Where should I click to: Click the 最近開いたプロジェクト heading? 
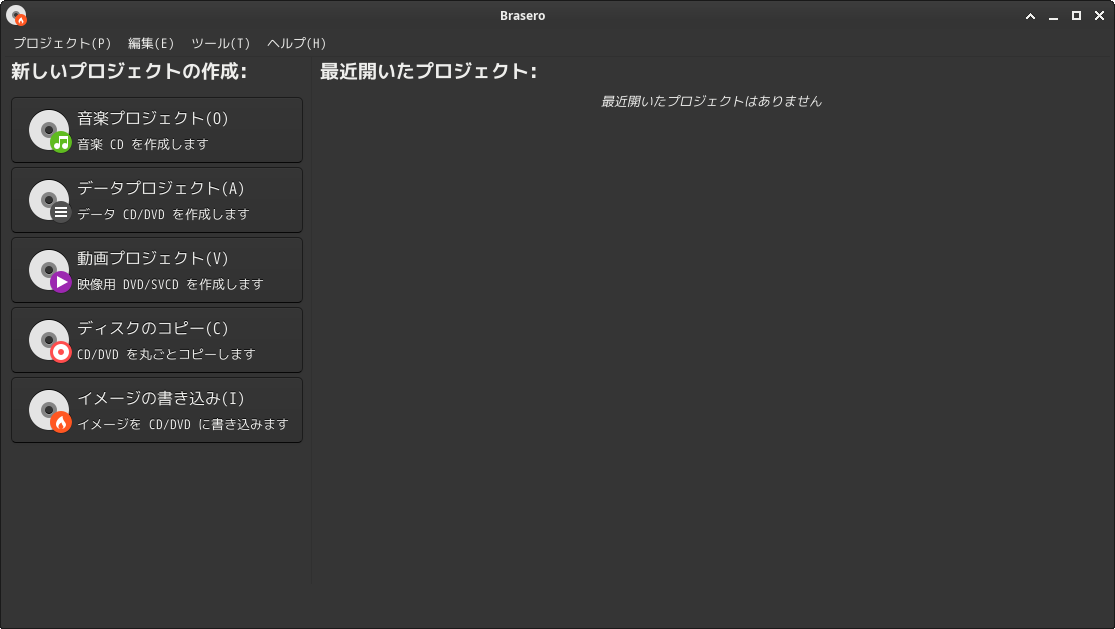click(x=429, y=71)
